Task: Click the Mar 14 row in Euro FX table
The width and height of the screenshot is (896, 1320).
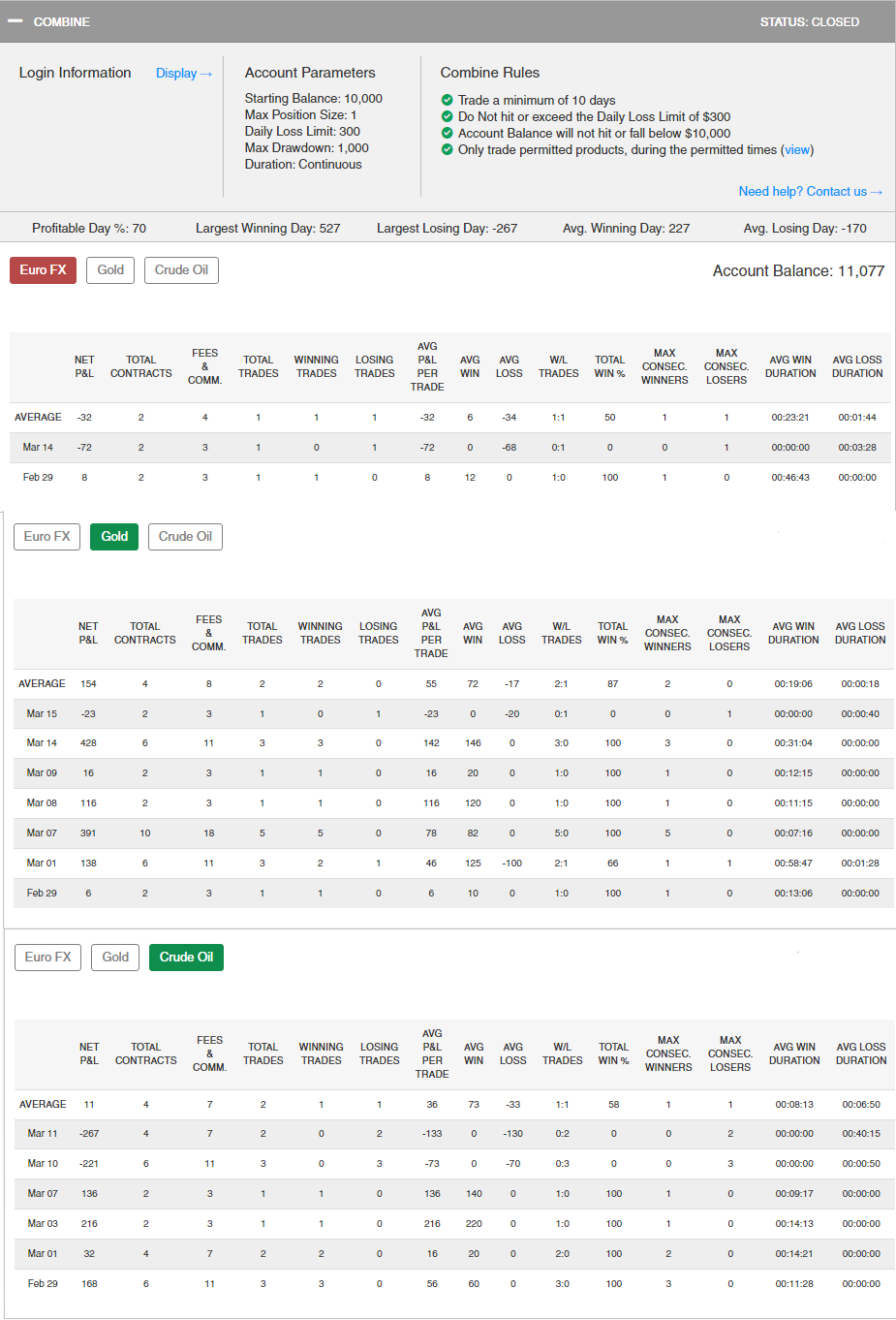Action: [39, 448]
